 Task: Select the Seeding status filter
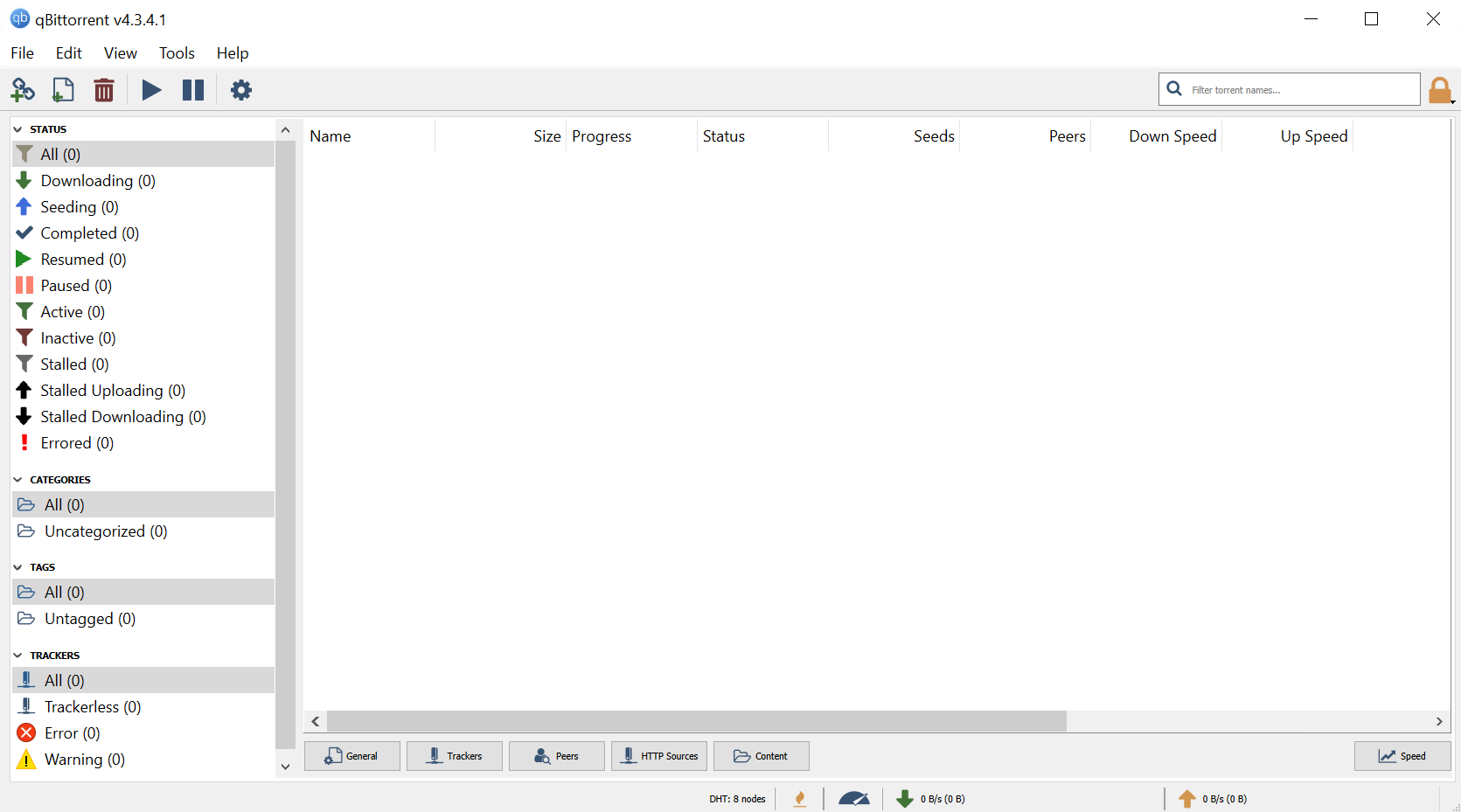[x=143, y=207]
